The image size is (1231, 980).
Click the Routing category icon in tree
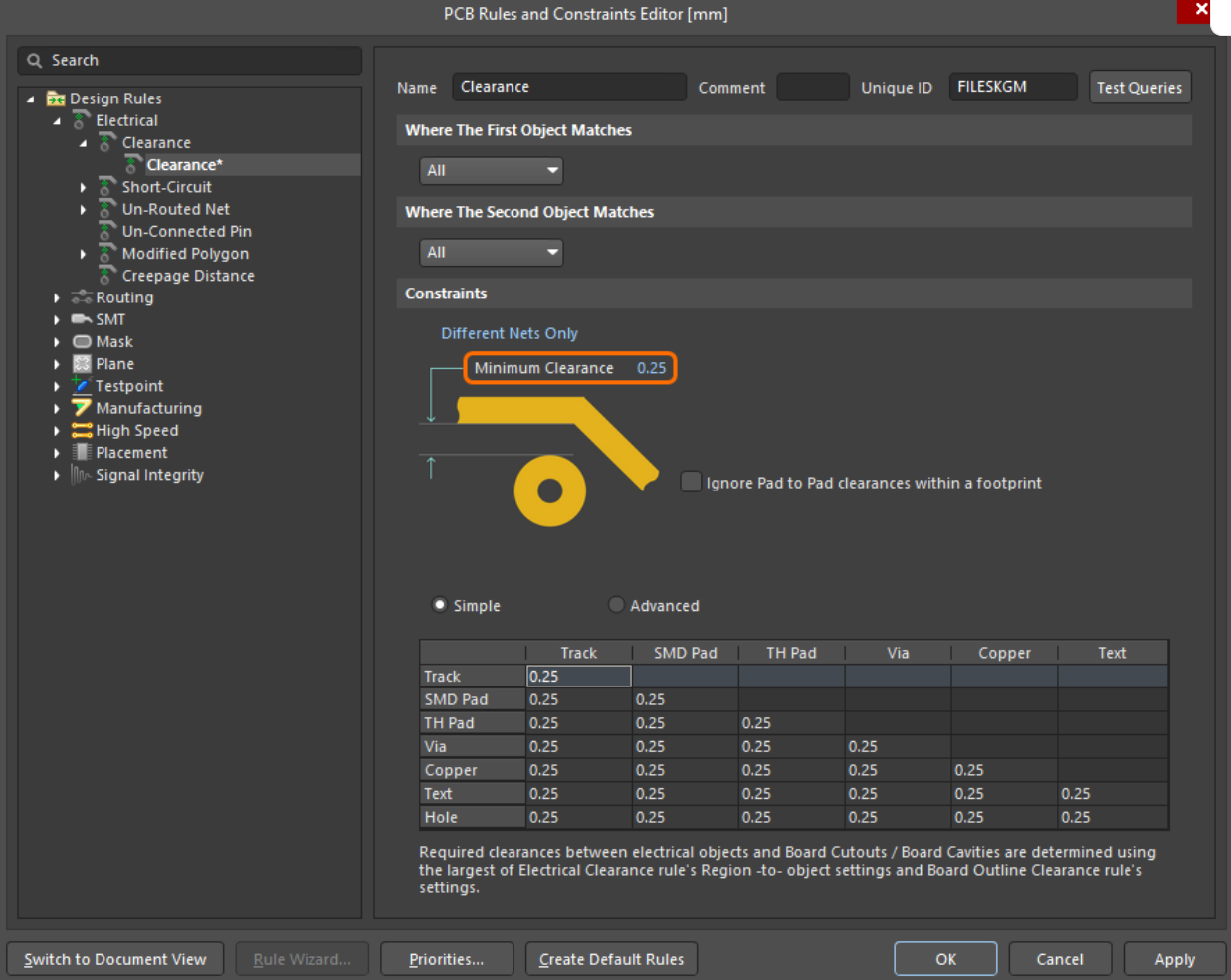click(82, 297)
